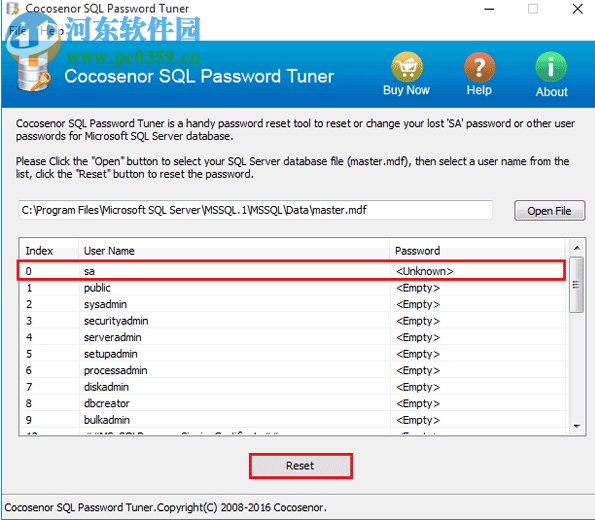Click the Buy Now shopping cart icon
Viewport: 595px width, 520px height.
pos(407,67)
